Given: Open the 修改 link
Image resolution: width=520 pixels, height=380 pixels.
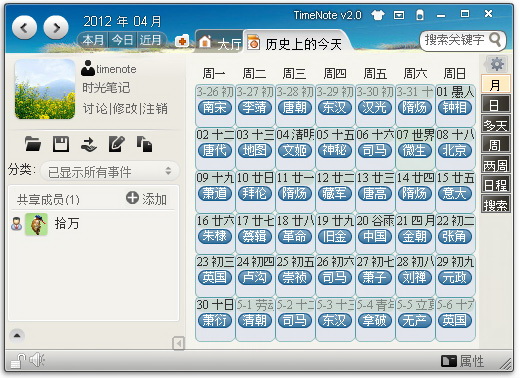Looking at the screenshot, I should coord(125,109).
